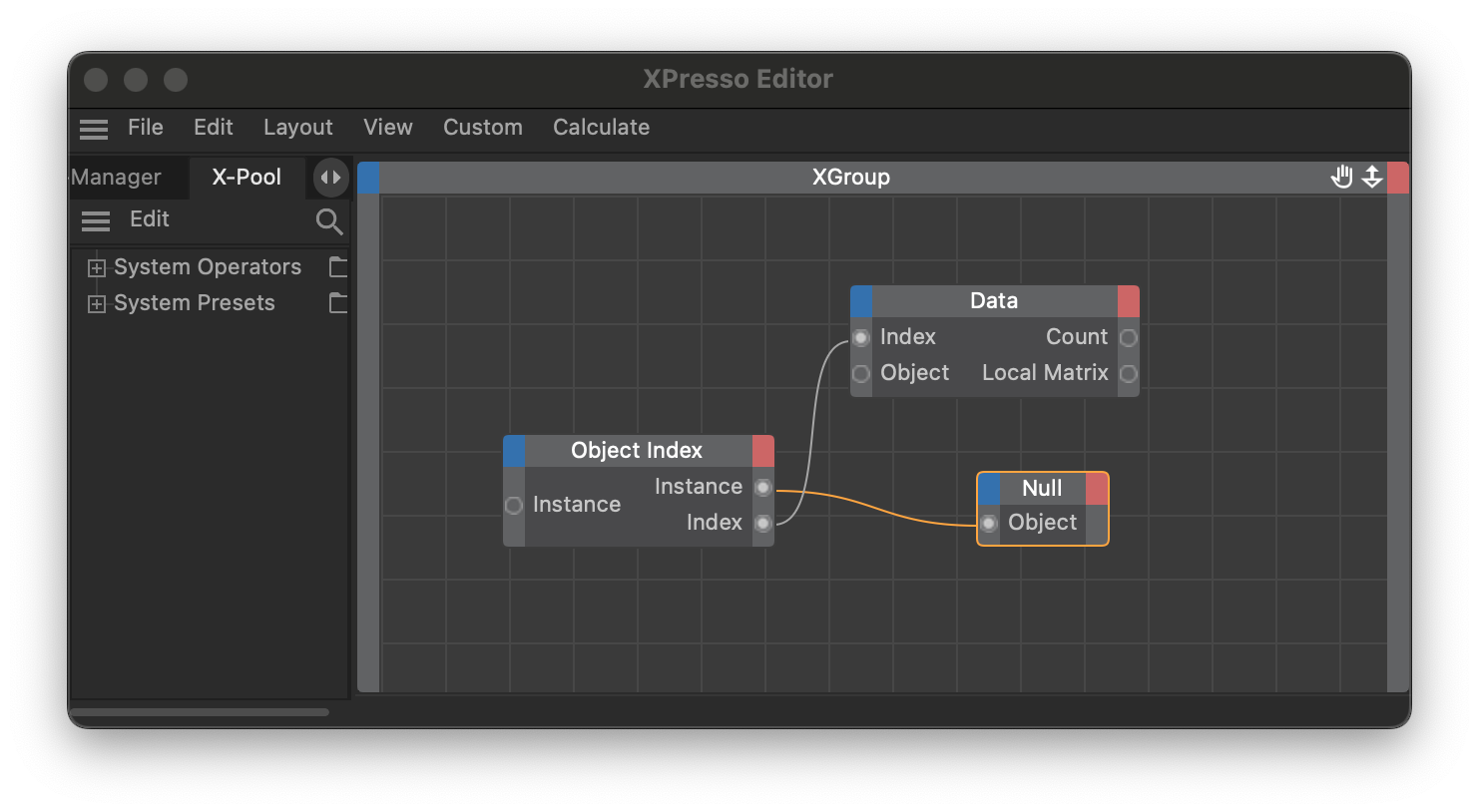
Task: Click the Null node's red output corner
Action: coord(1097,489)
